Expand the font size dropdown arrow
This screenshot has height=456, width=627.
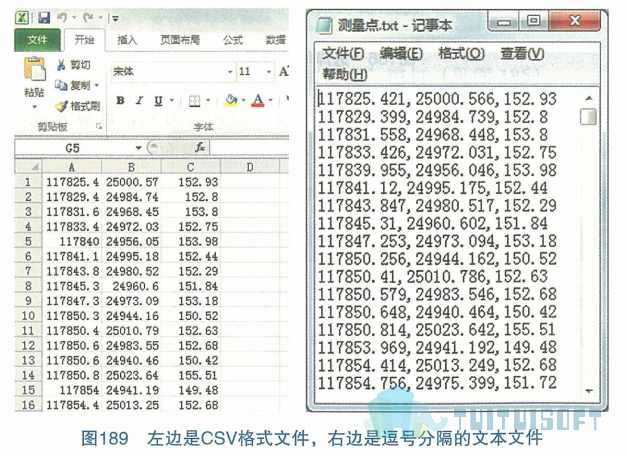tap(269, 72)
